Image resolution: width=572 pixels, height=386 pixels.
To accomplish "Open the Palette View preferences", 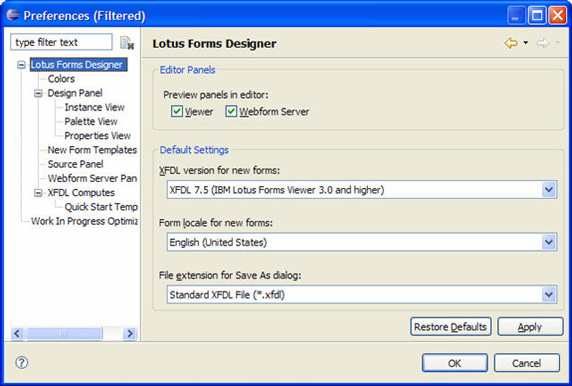I will point(91,121).
